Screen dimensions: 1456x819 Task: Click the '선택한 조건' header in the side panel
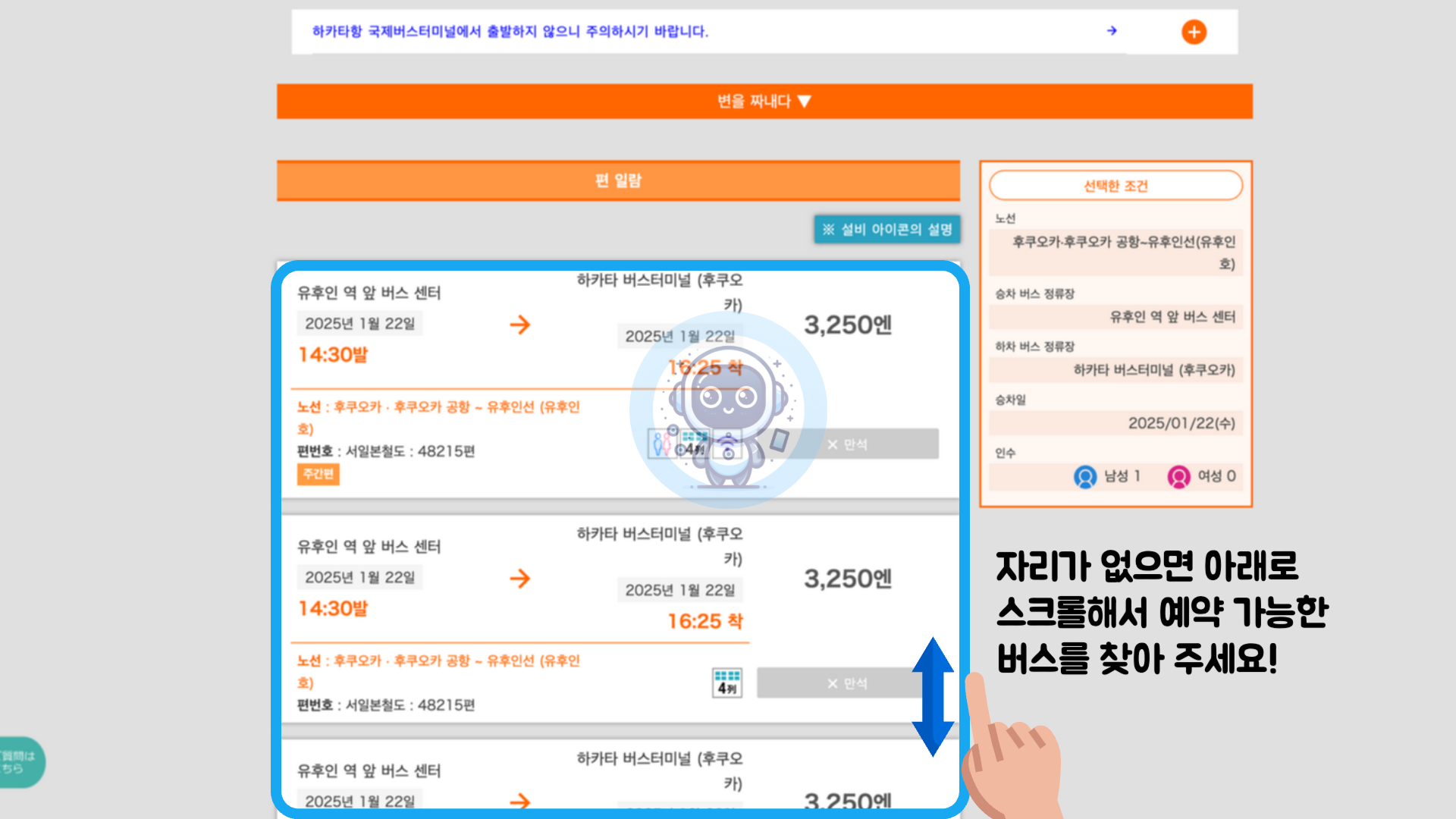pos(1116,186)
